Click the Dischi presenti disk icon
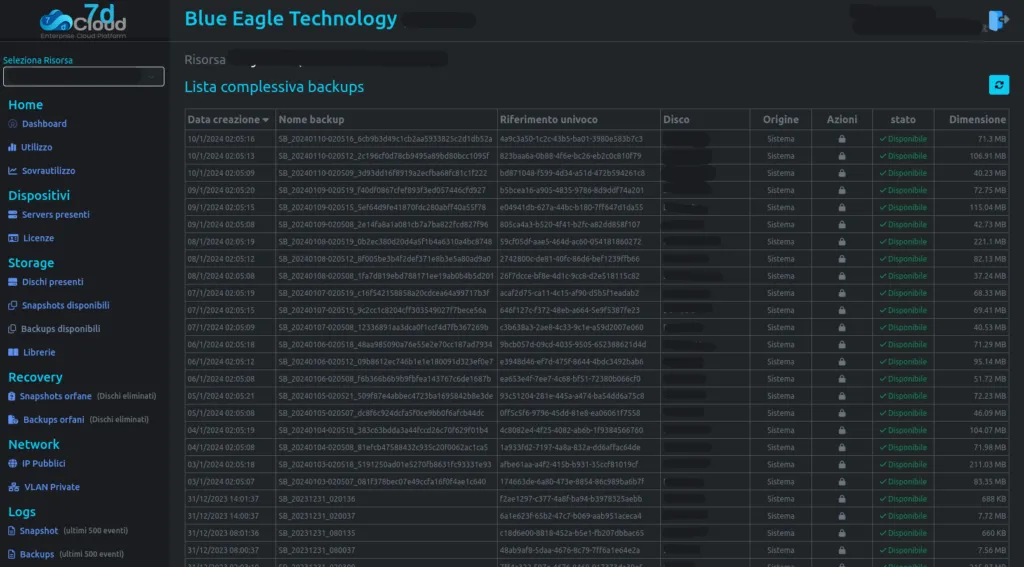Screen dimensions: 1024x567 12,282
